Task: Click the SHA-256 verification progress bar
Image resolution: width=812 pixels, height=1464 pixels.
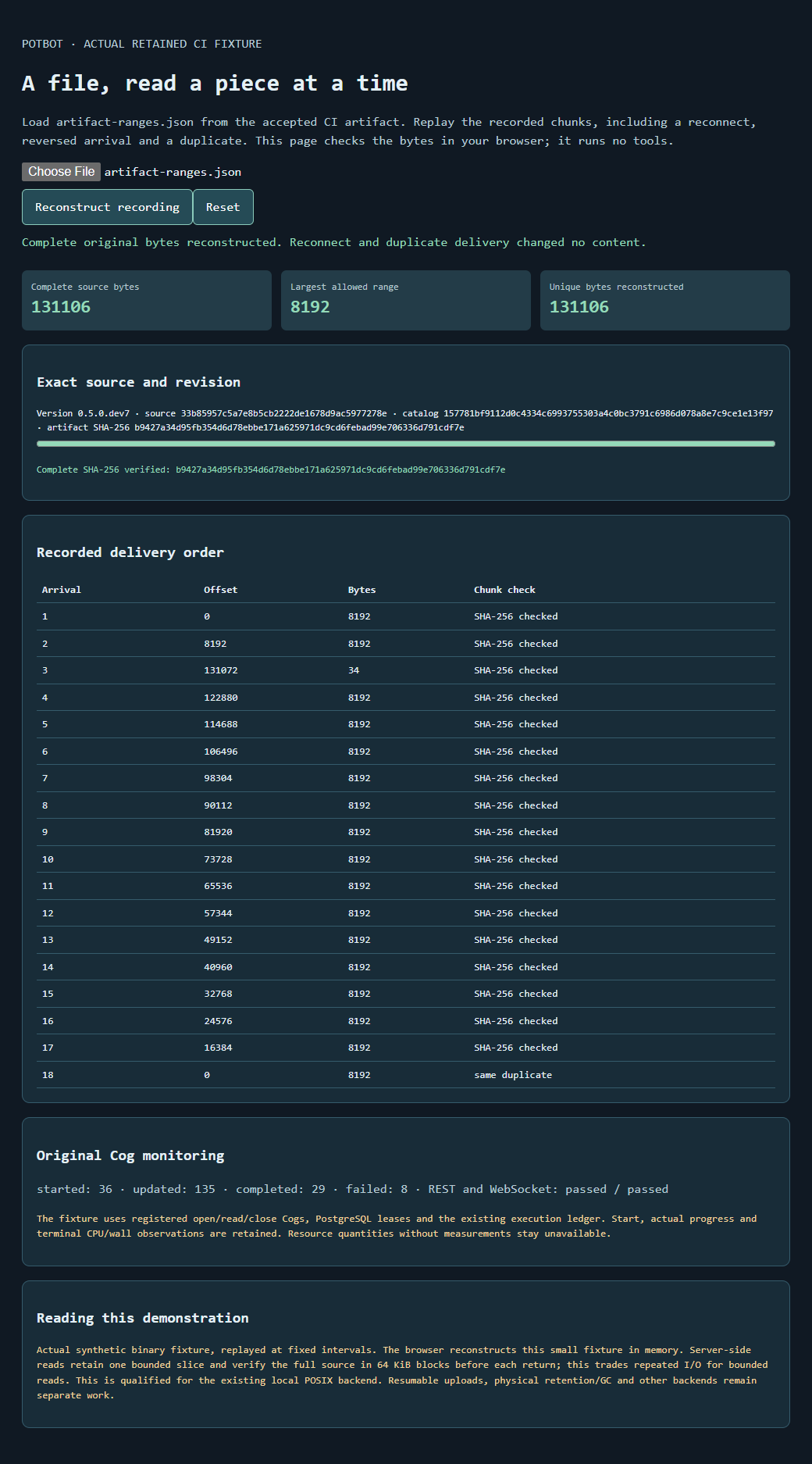Action: [x=406, y=444]
